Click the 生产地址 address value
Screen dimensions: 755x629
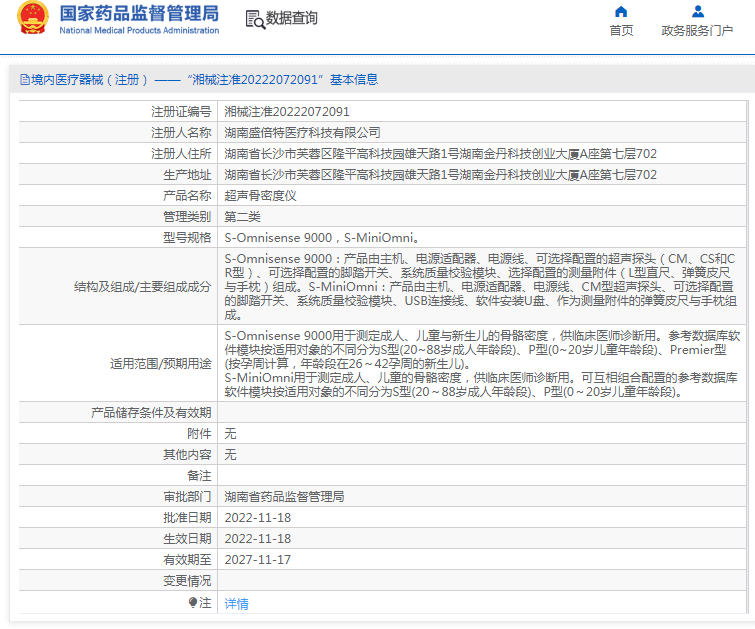(441, 175)
